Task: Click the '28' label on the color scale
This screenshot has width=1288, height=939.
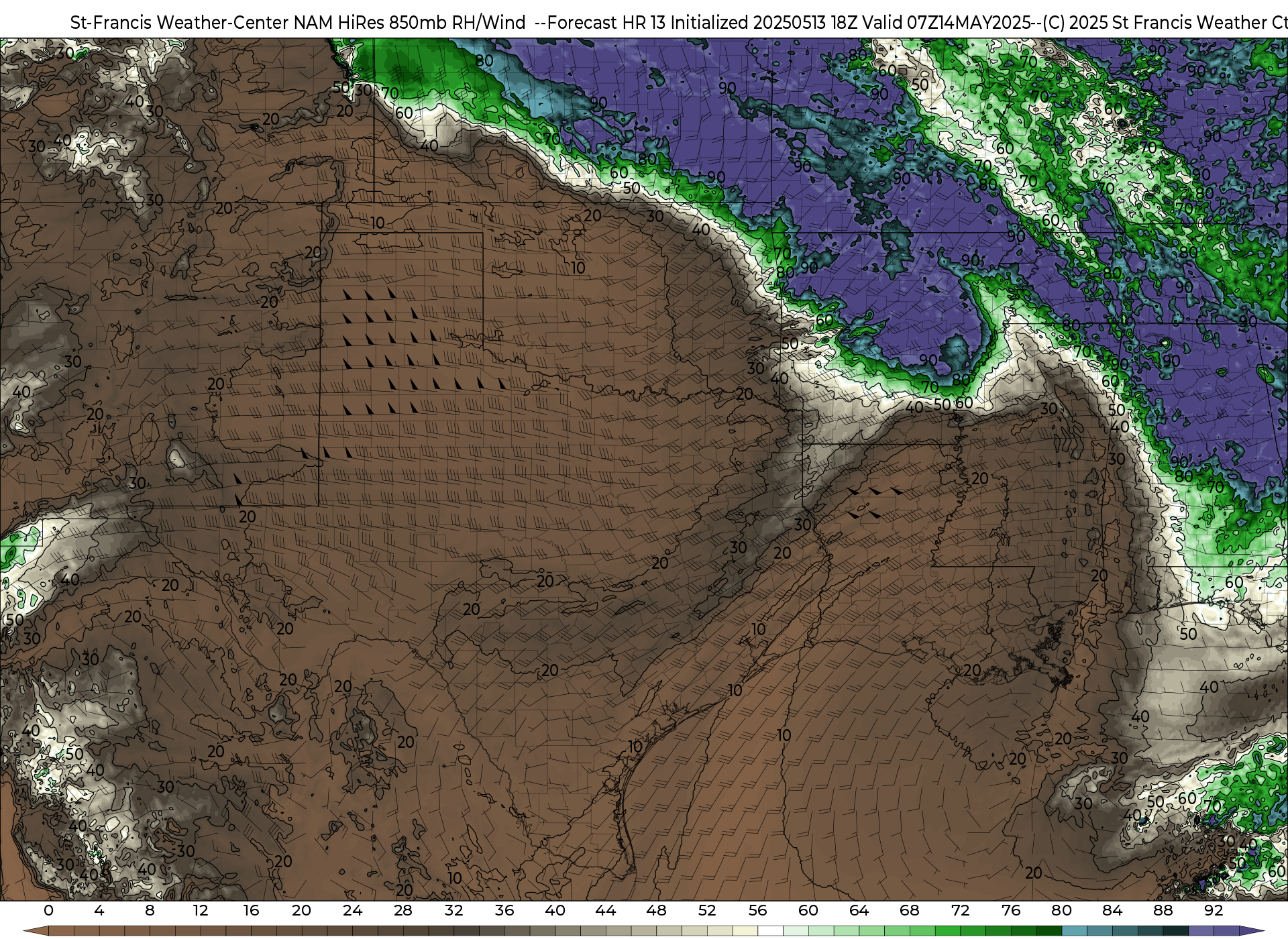Action: pos(402,910)
